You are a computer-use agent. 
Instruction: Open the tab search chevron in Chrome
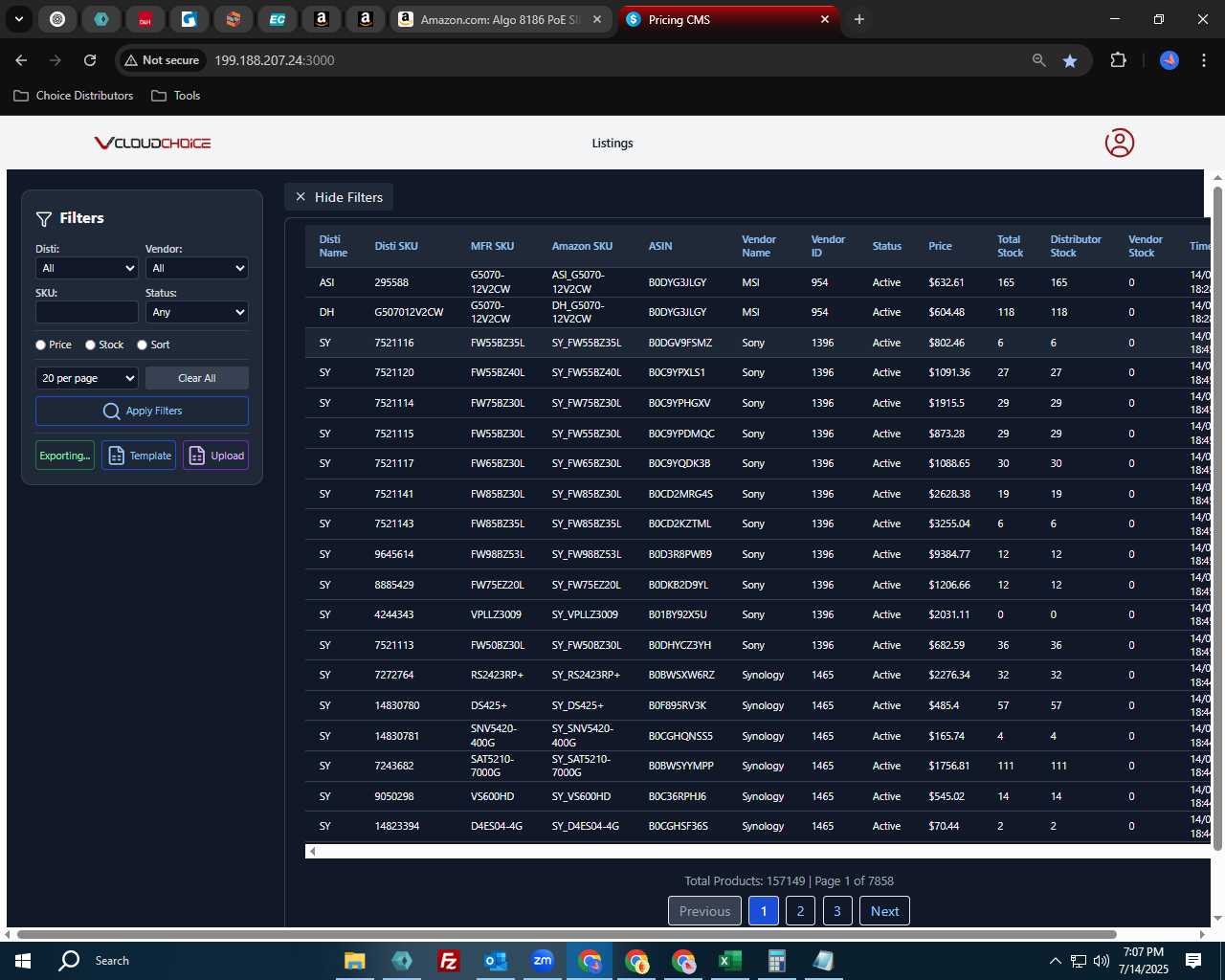(x=19, y=19)
